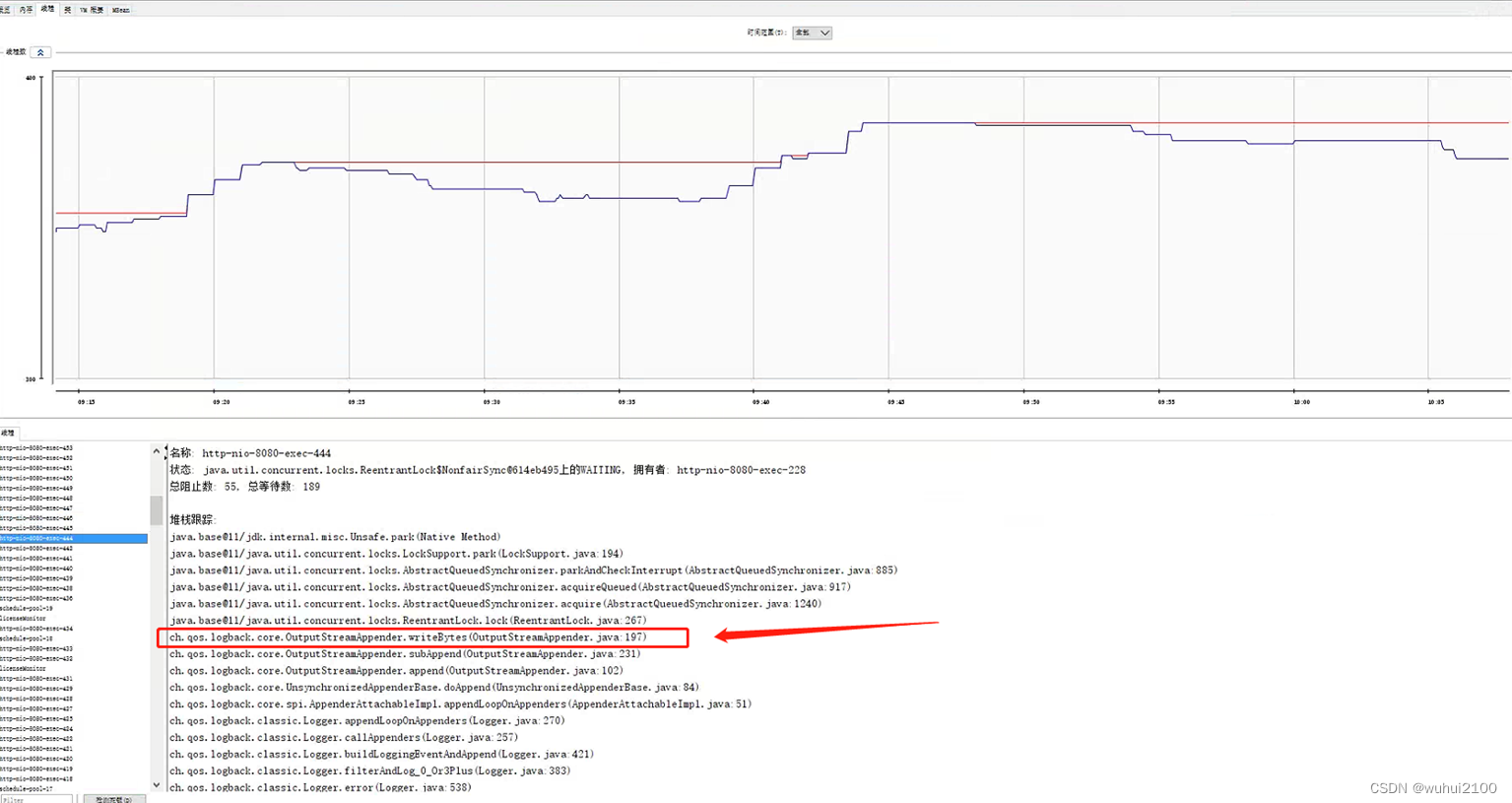Select thread http-nio-8080-exec-436
This screenshot has width=1512, height=803.
coord(36,598)
